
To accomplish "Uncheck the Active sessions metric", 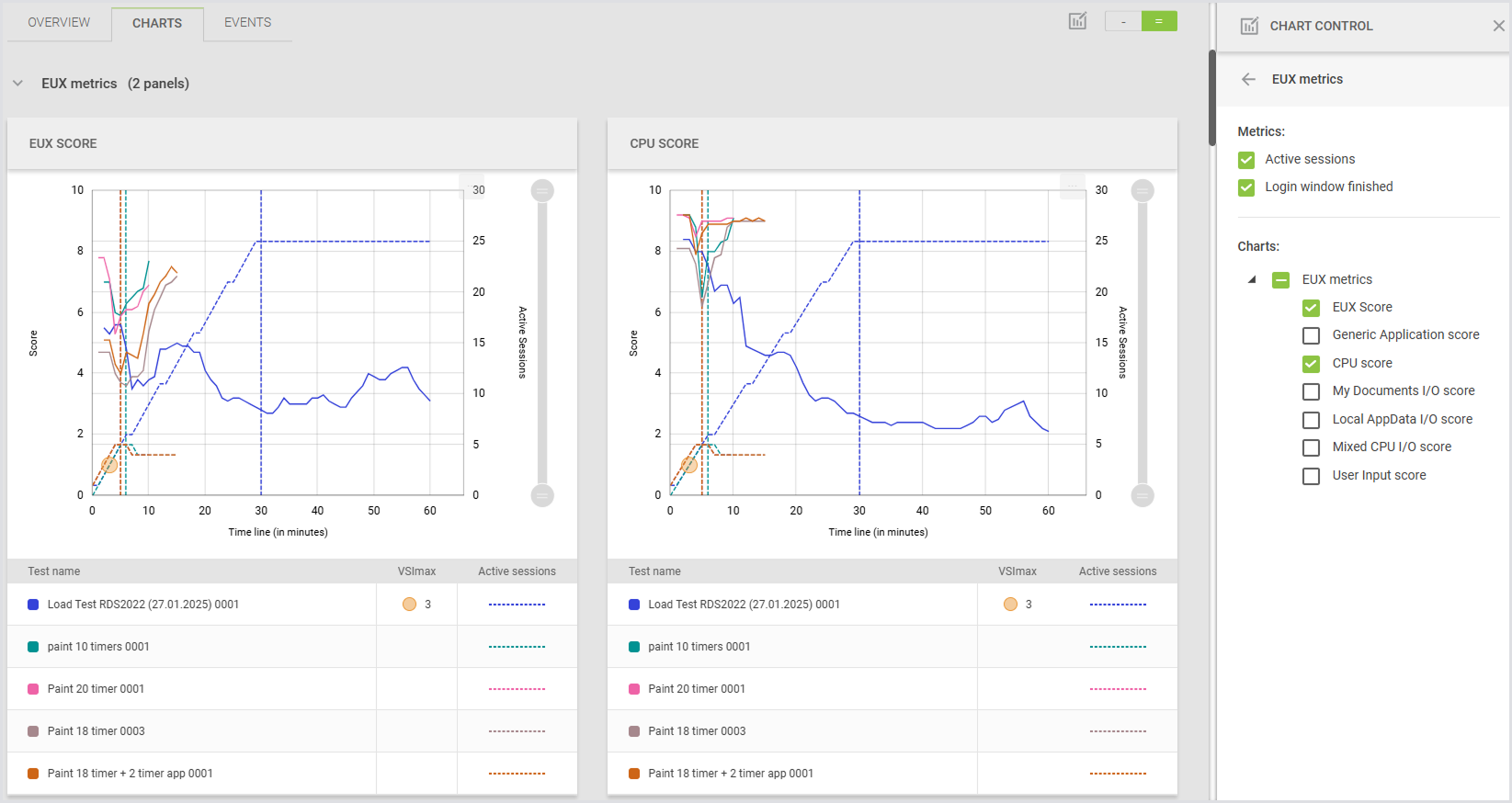I will pos(1246,160).
